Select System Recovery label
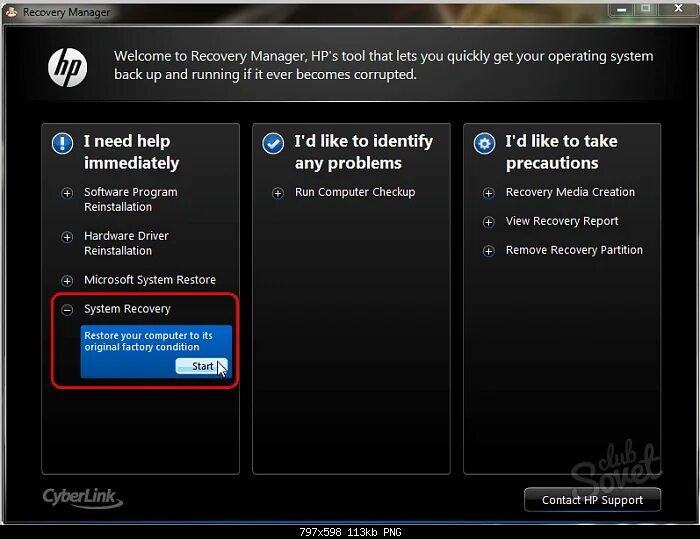Screen dimensions: 700x539 click(127, 309)
